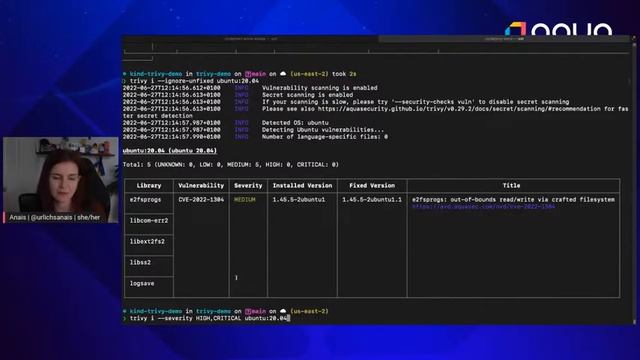Click the ubuntu:20.04 (ubuntu 20.04) heading
Screen dimensions: 640x360
170,151
